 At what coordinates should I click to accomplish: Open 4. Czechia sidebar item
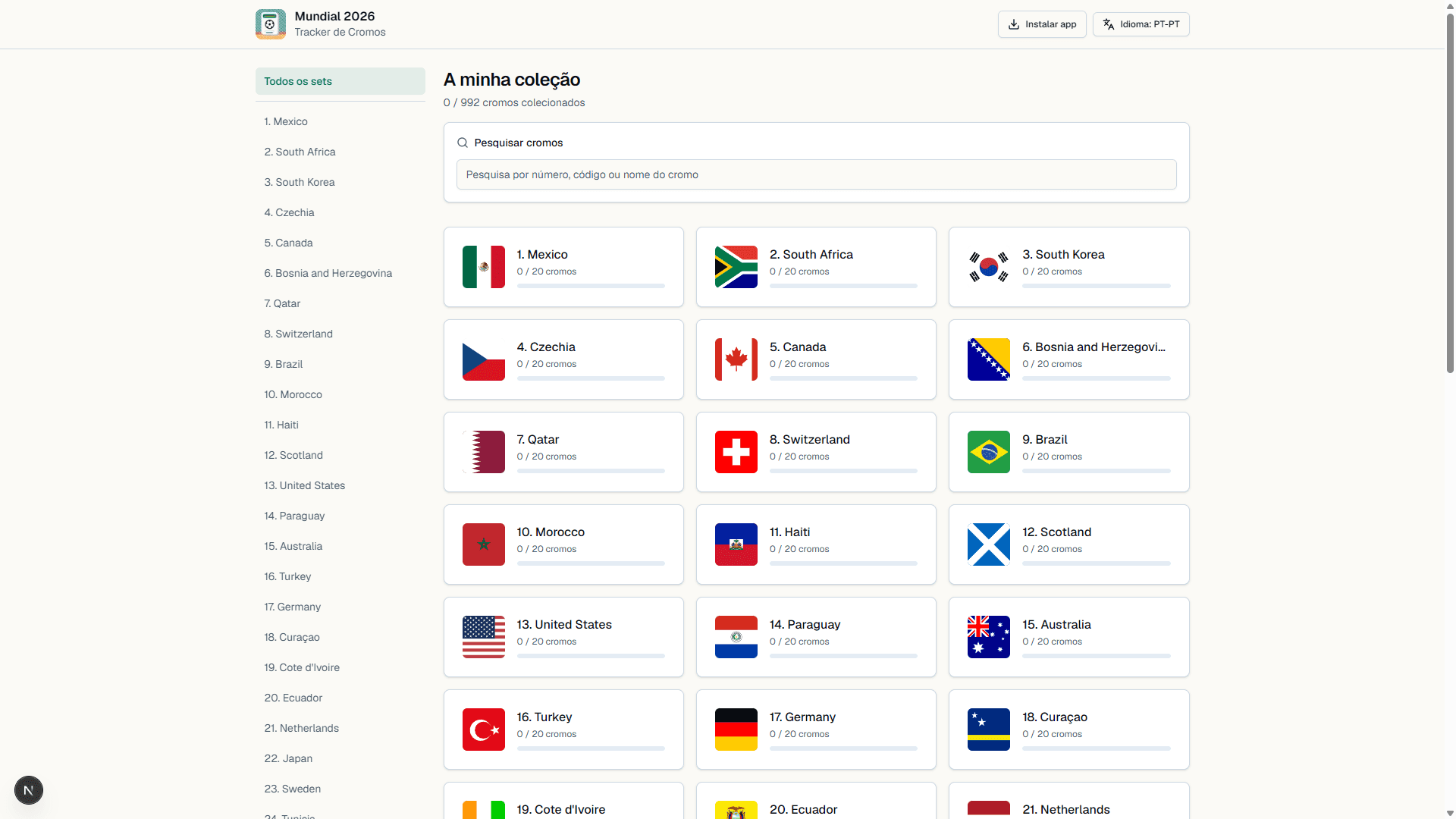click(x=340, y=212)
